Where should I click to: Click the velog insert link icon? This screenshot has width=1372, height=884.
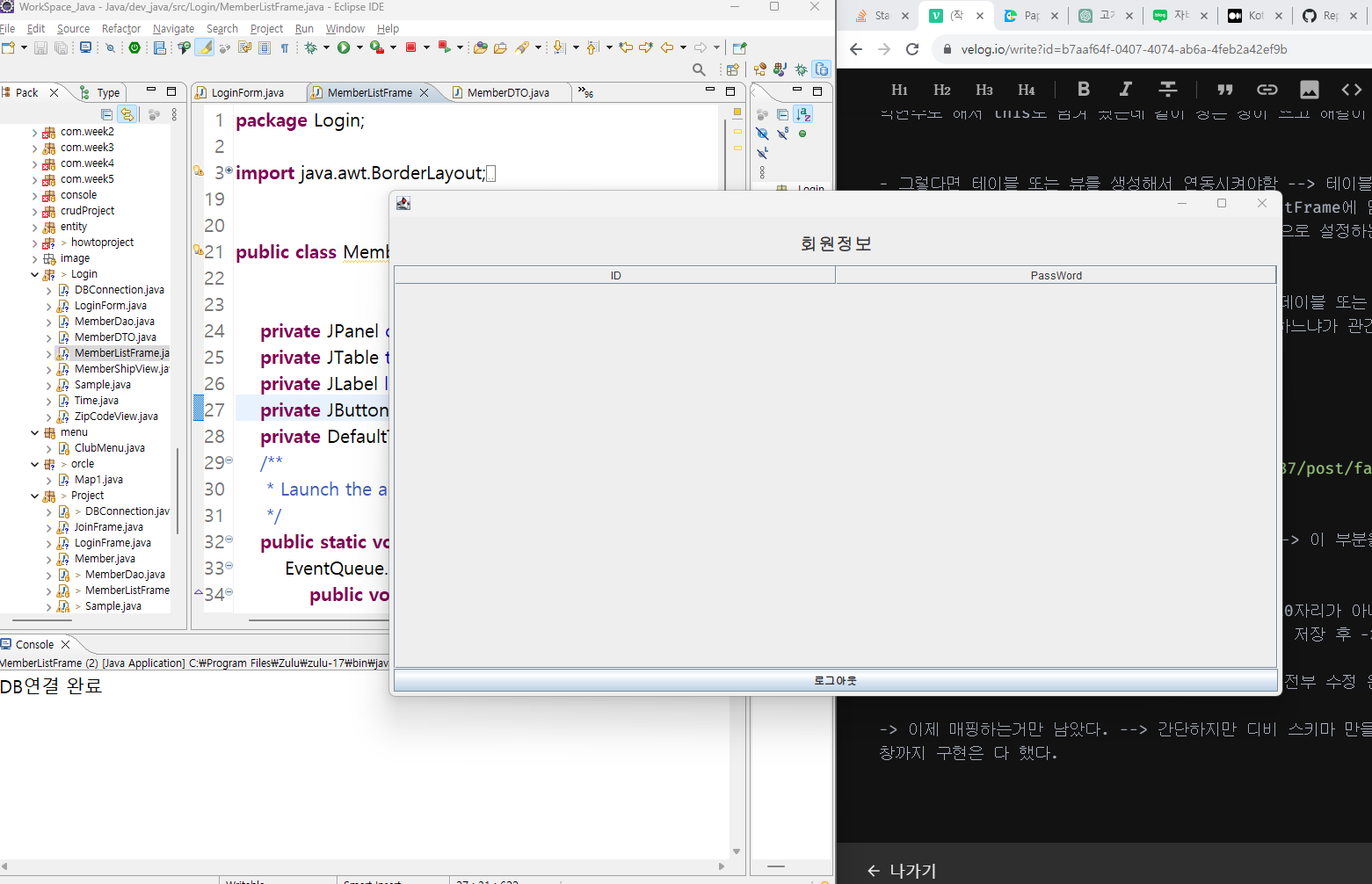pos(1267,89)
